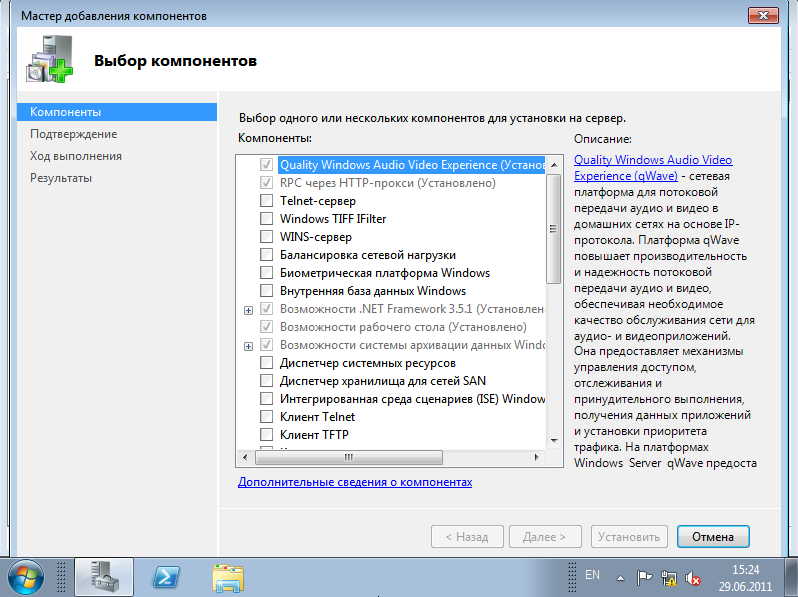Check Диспетчер хранилища для сетей SAN

point(266,381)
